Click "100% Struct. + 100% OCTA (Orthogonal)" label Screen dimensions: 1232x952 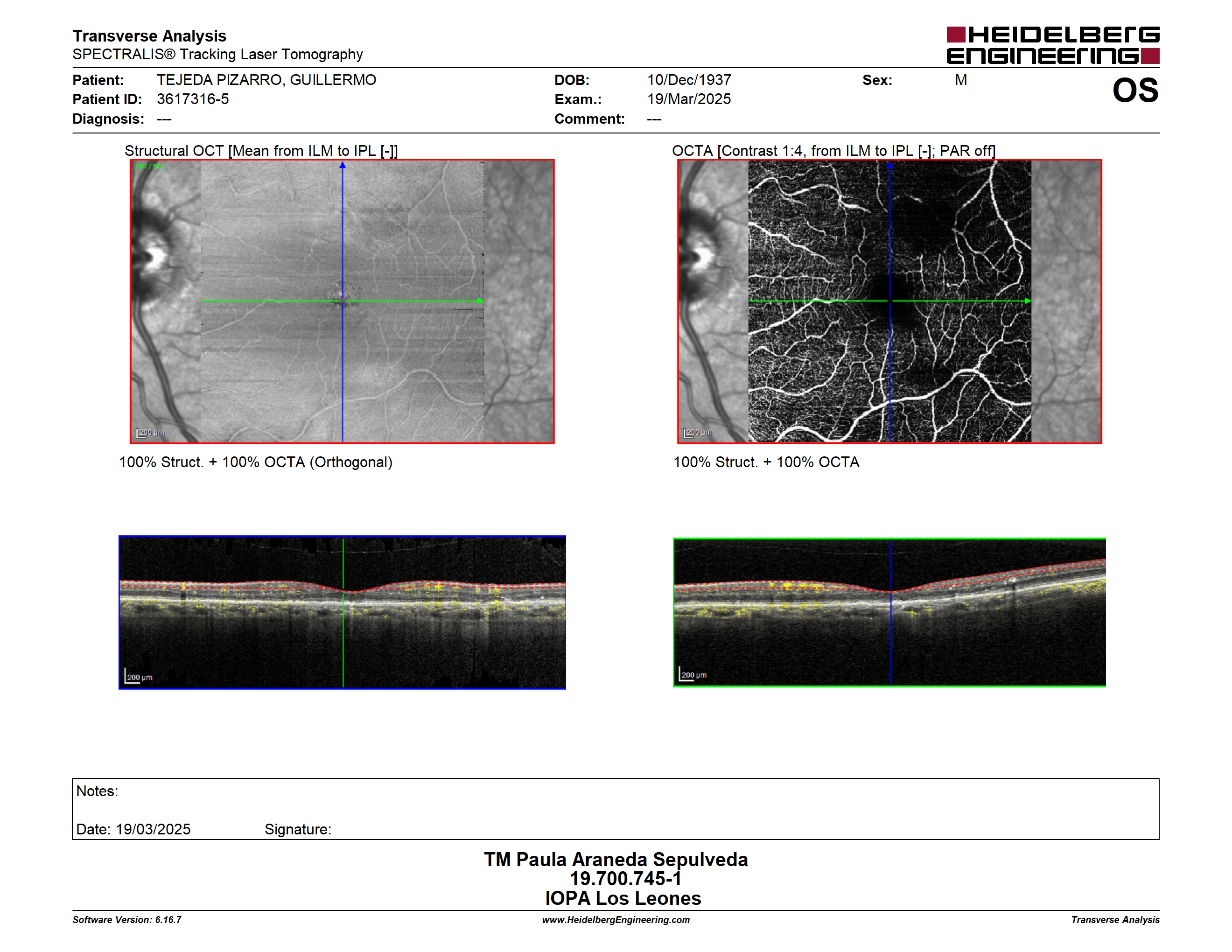coord(256,462)
